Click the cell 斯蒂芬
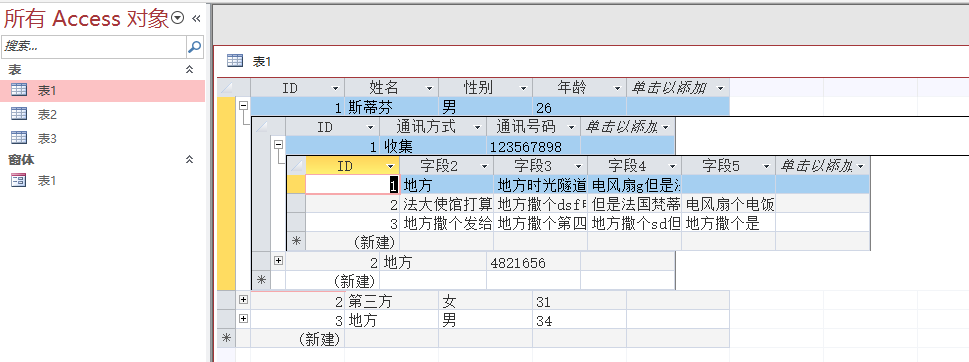Image resolution: width=969 pixels, height=362 pixels. pyautogui.click(x=392, y=107)
